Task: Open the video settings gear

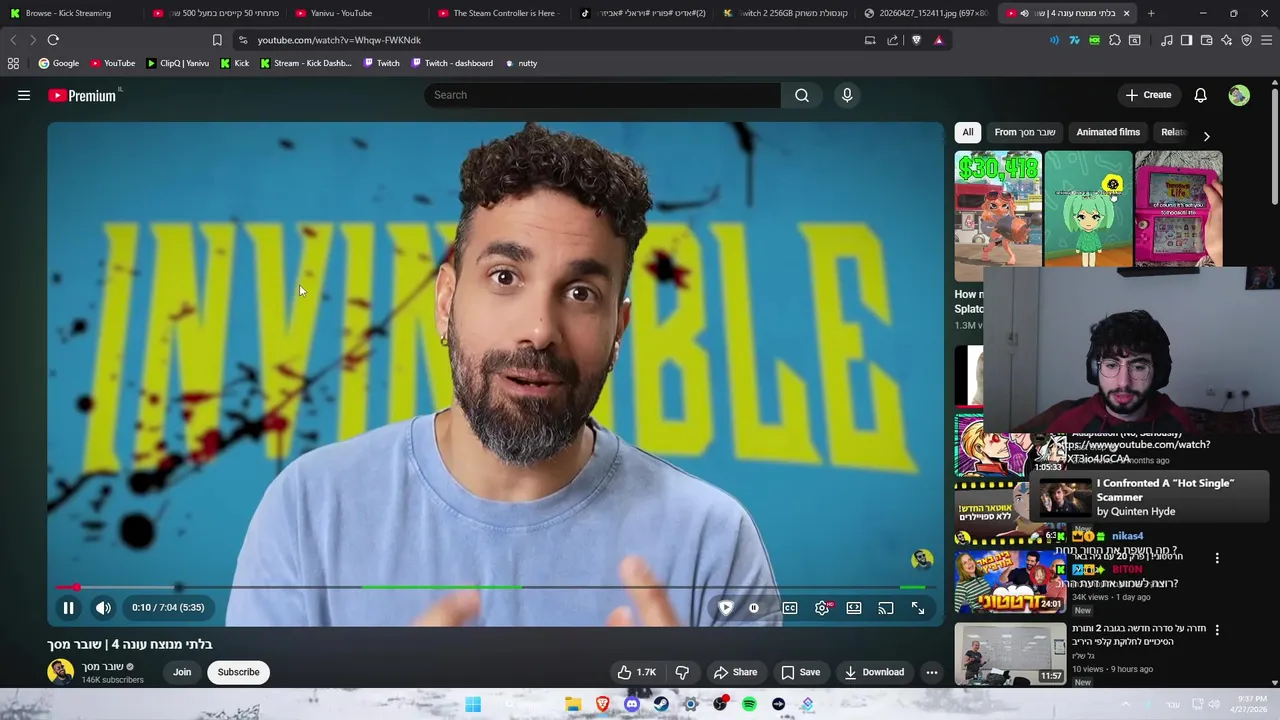Action: (x=822, y=607)
